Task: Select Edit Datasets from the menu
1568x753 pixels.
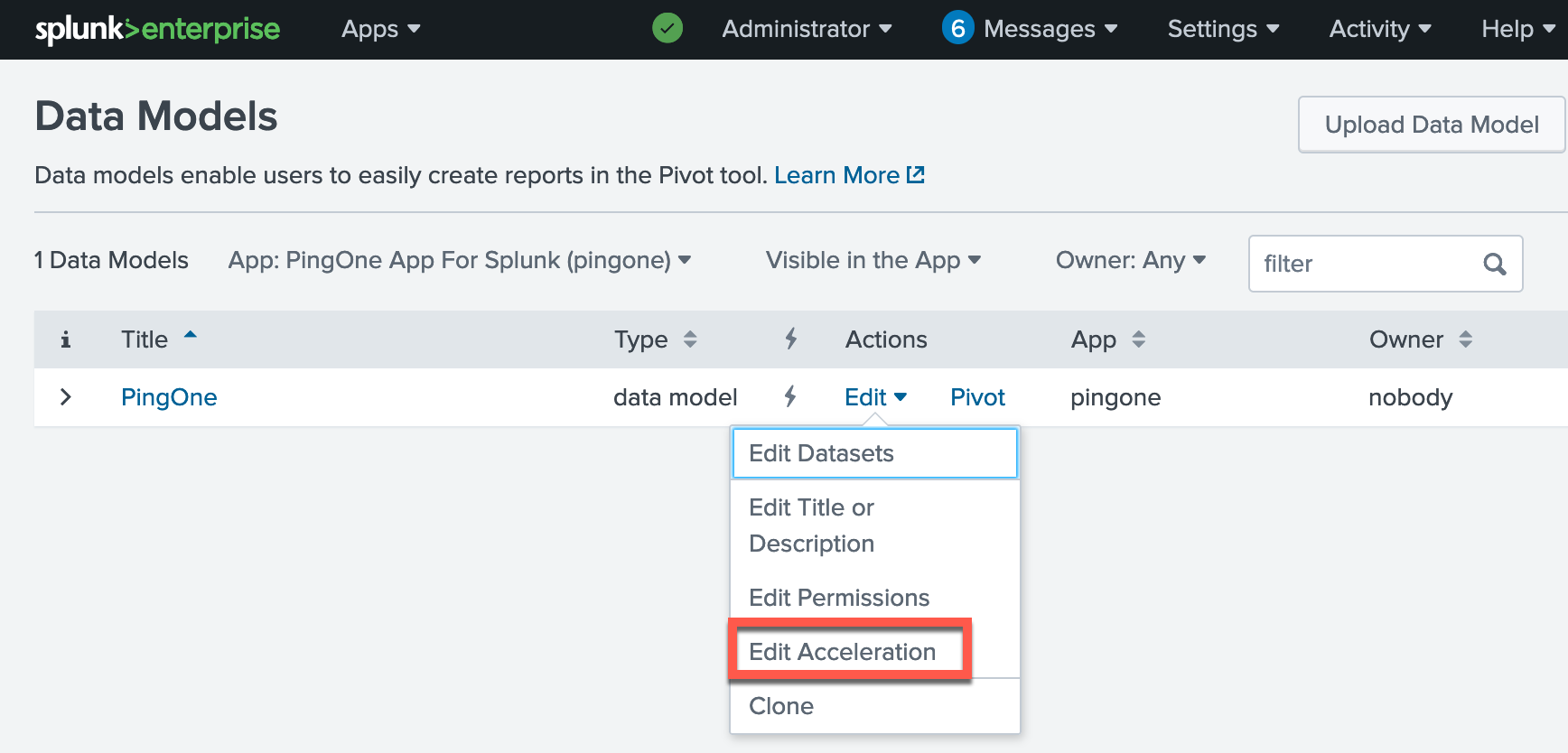Action: pos(875,453)
